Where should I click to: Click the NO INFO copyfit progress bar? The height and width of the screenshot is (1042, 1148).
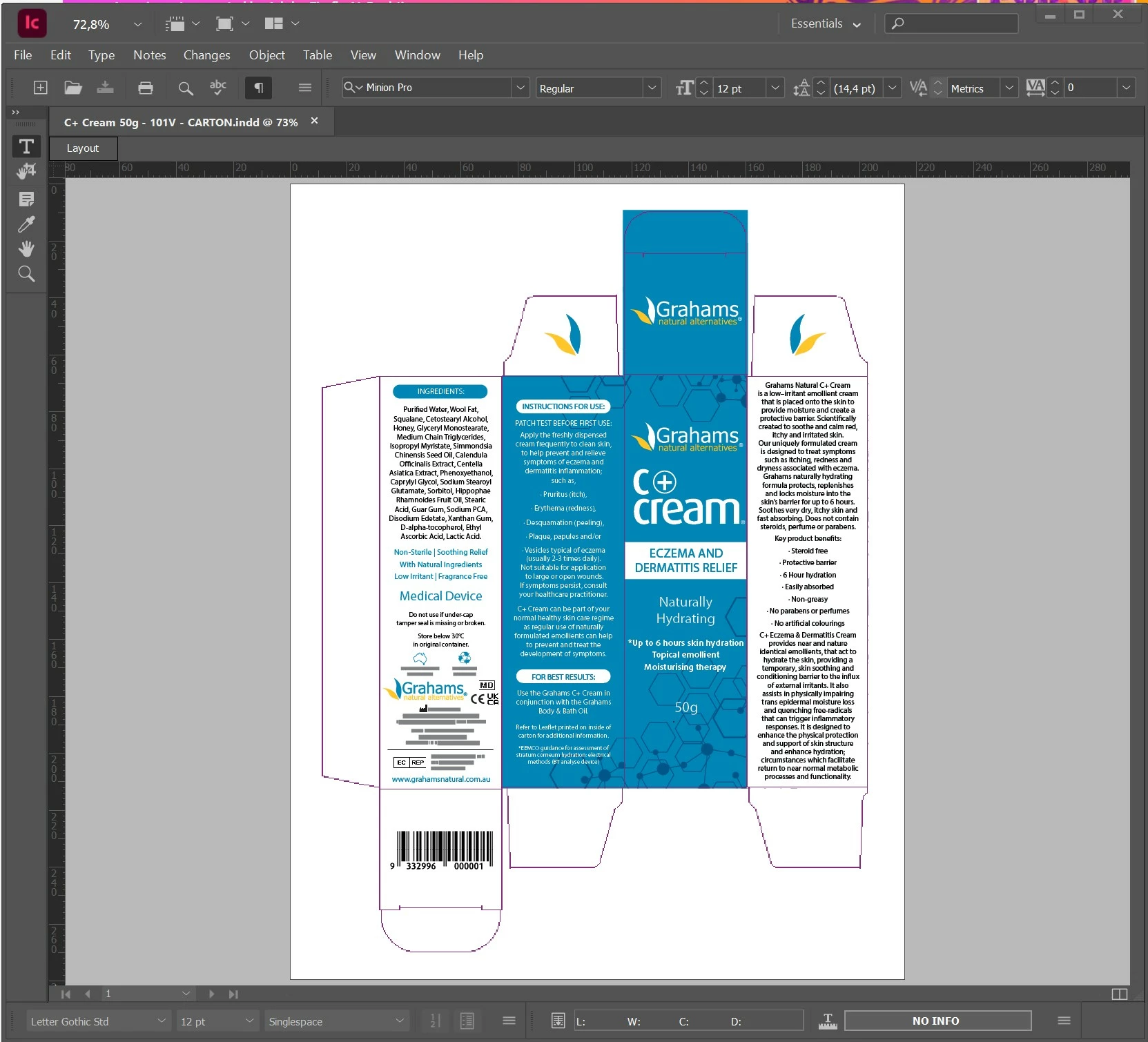(x=937, y=1021)
